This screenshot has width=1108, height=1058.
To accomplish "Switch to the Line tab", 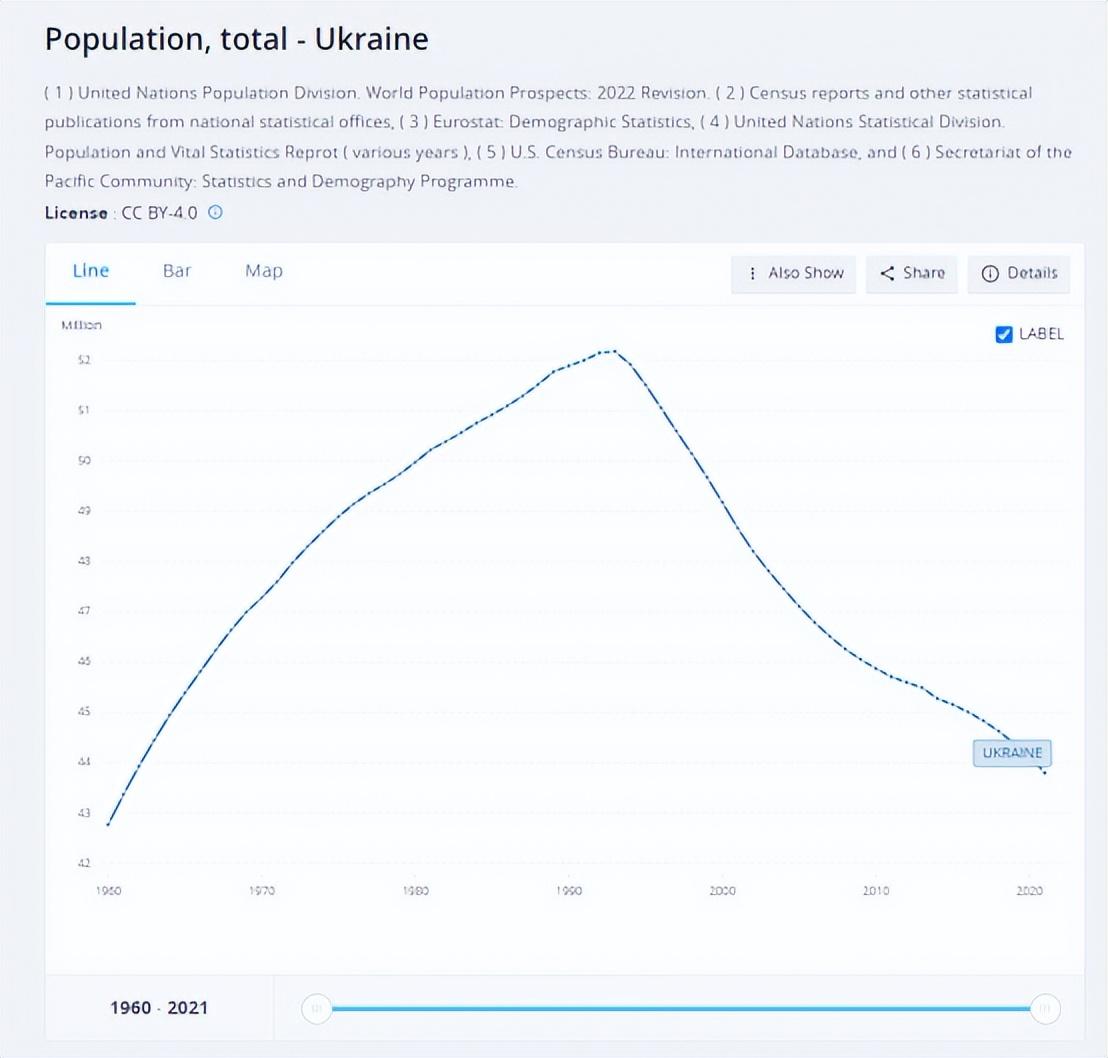I will pos(91,271).
